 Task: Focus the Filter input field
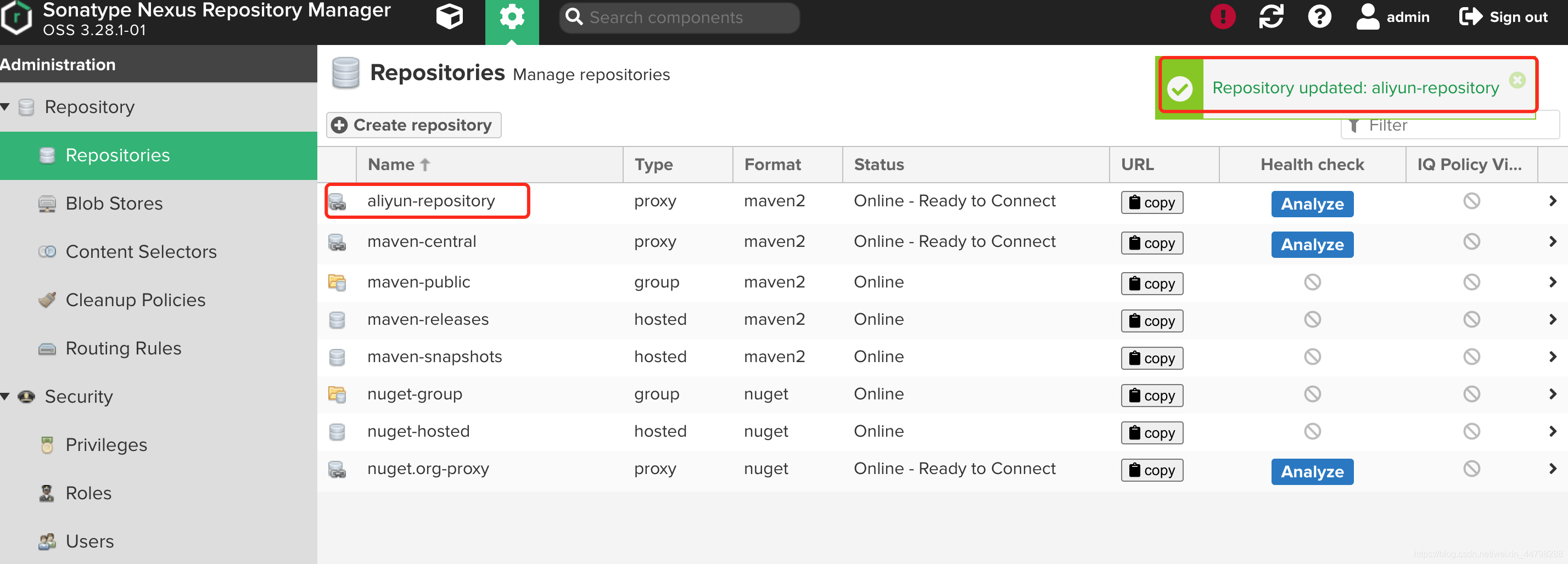1450,125
